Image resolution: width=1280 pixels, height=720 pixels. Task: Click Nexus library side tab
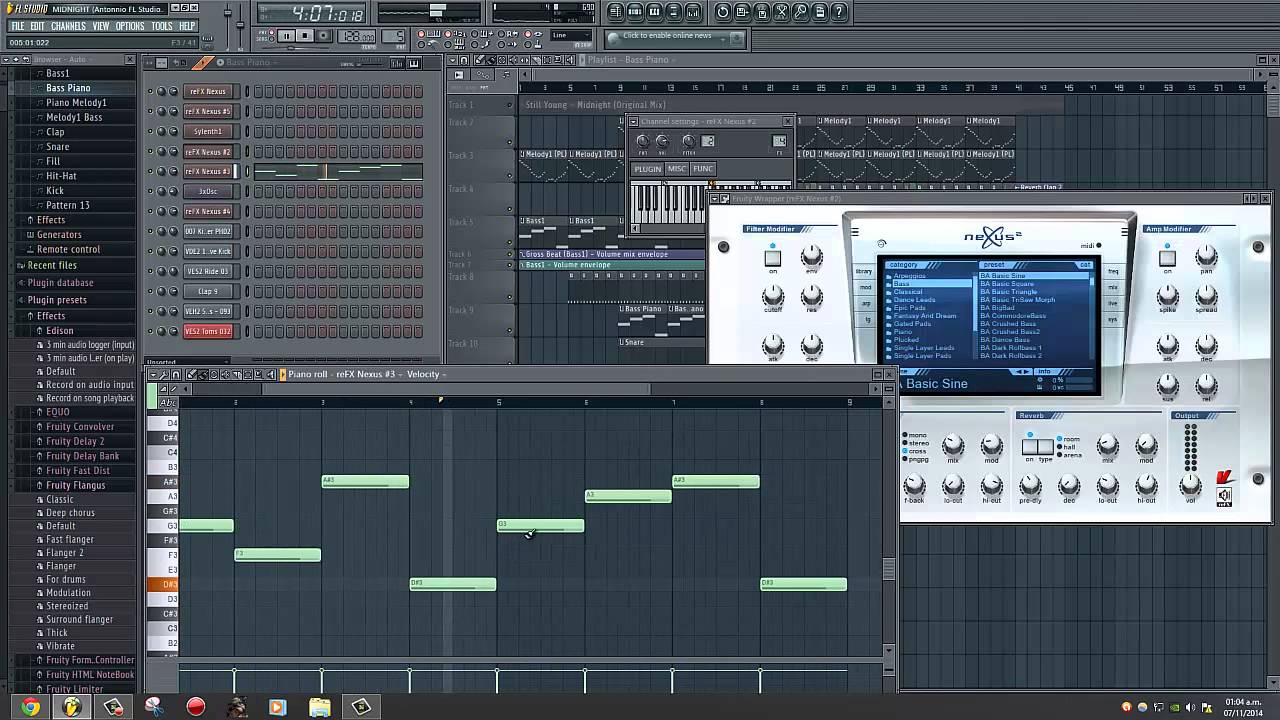point(863,272)
